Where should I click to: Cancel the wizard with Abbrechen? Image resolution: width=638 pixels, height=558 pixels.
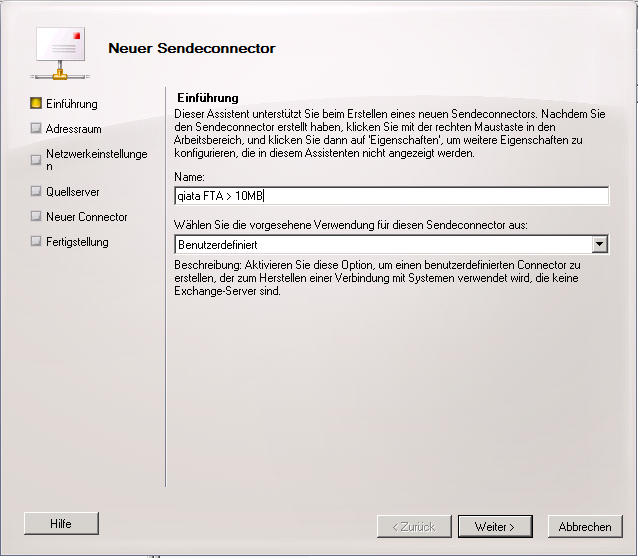point(585,527)
